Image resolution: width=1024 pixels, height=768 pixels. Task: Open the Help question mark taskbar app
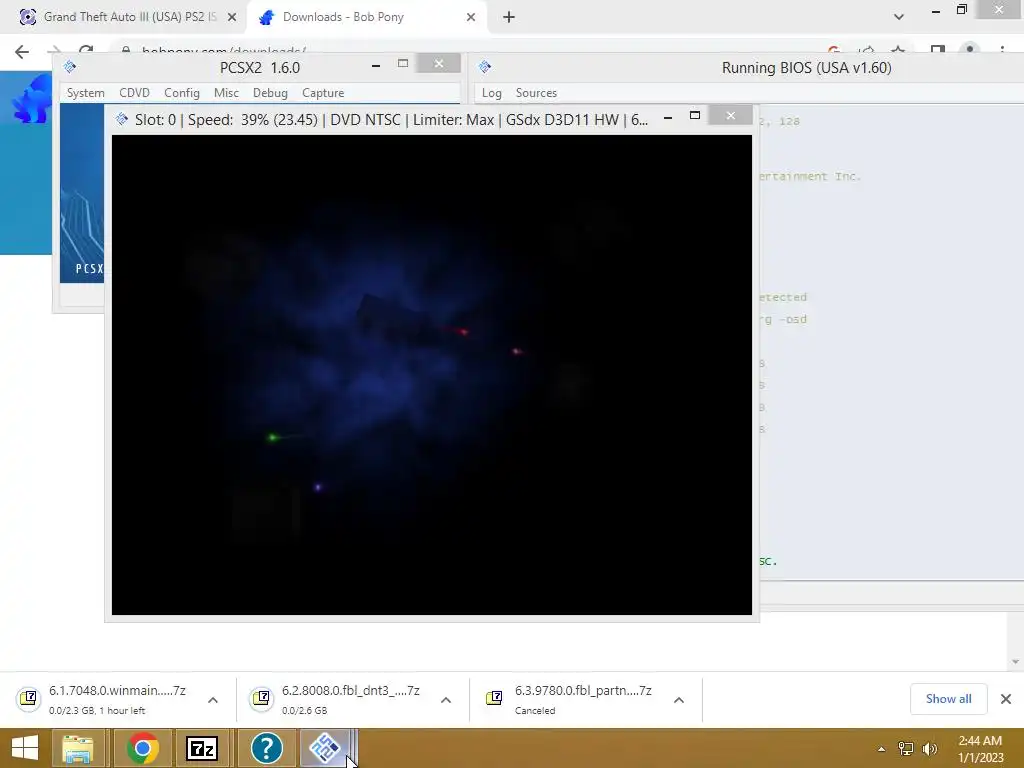click(266, 748)
